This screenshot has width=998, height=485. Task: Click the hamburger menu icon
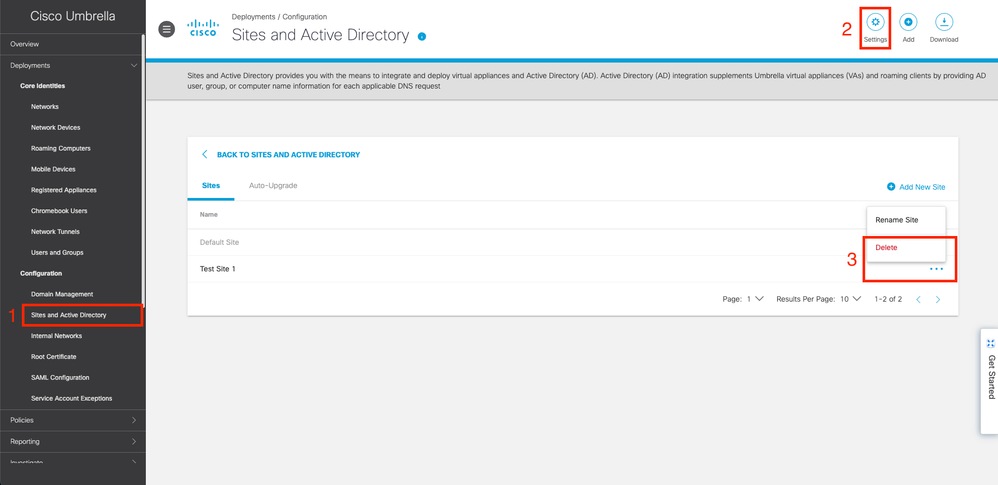point(167,29)
